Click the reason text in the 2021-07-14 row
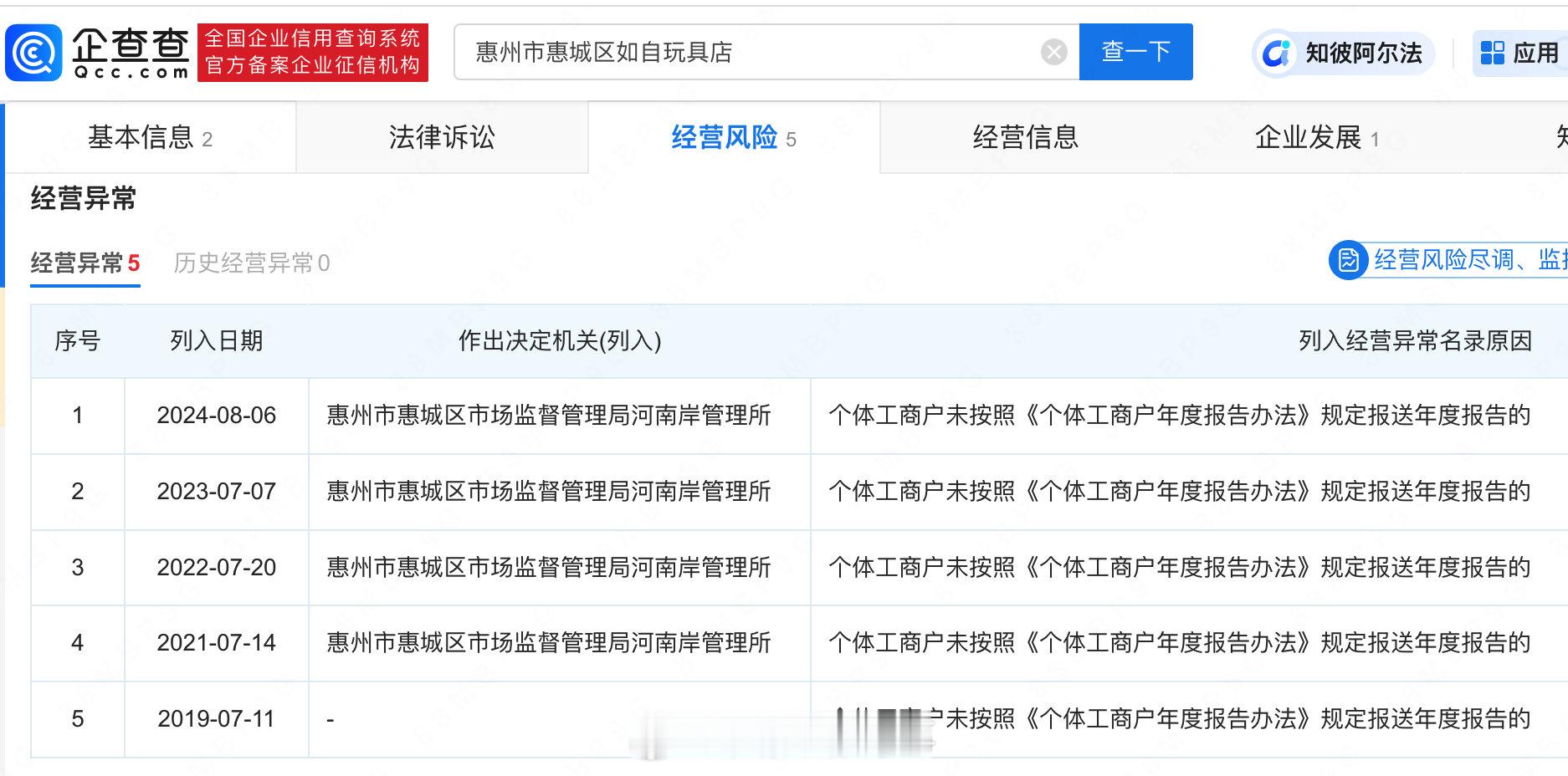The image size is (1568, 776). coord(1180,643)
